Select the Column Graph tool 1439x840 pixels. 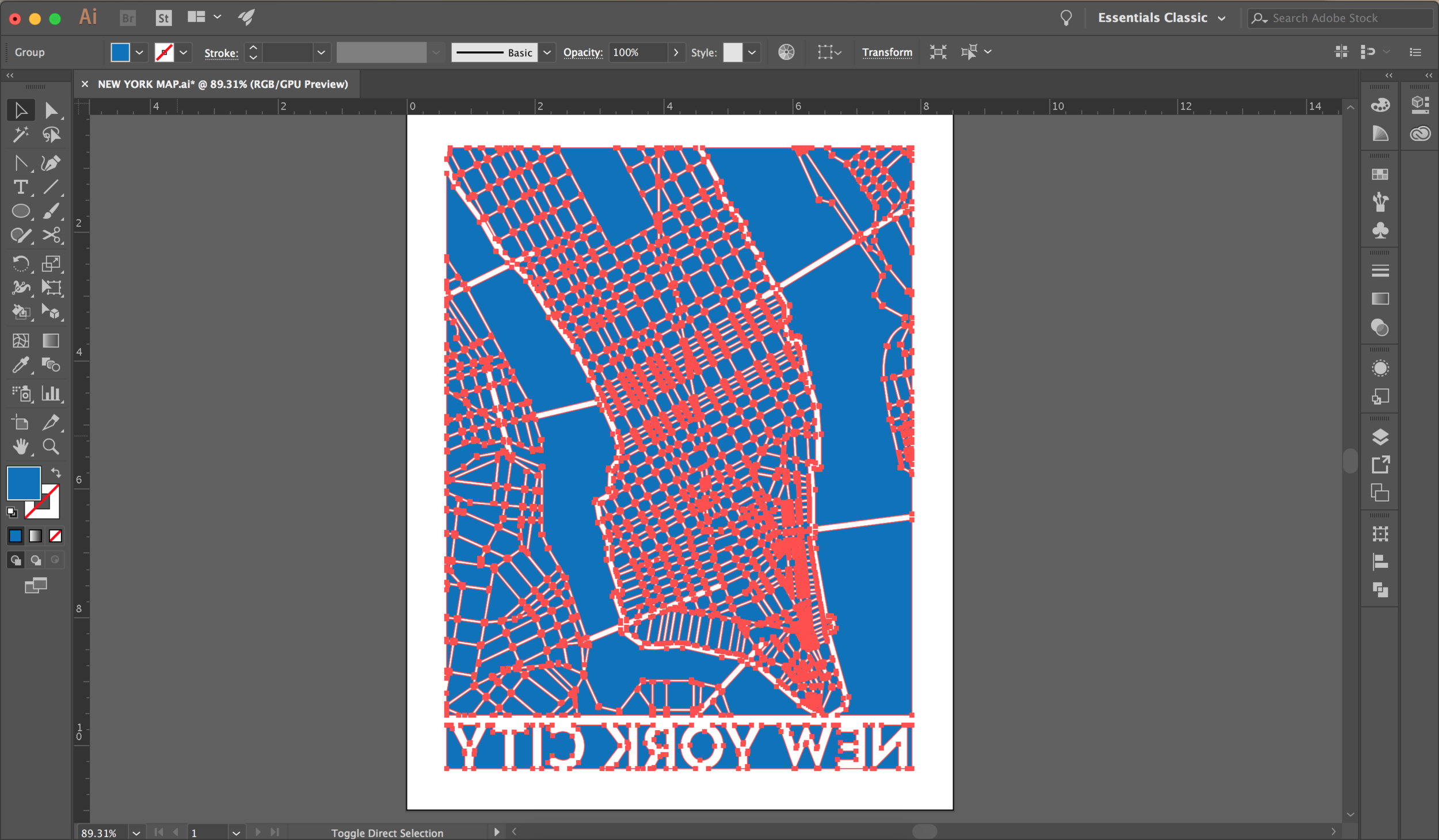pyautogui.click(x=51, y=394)
